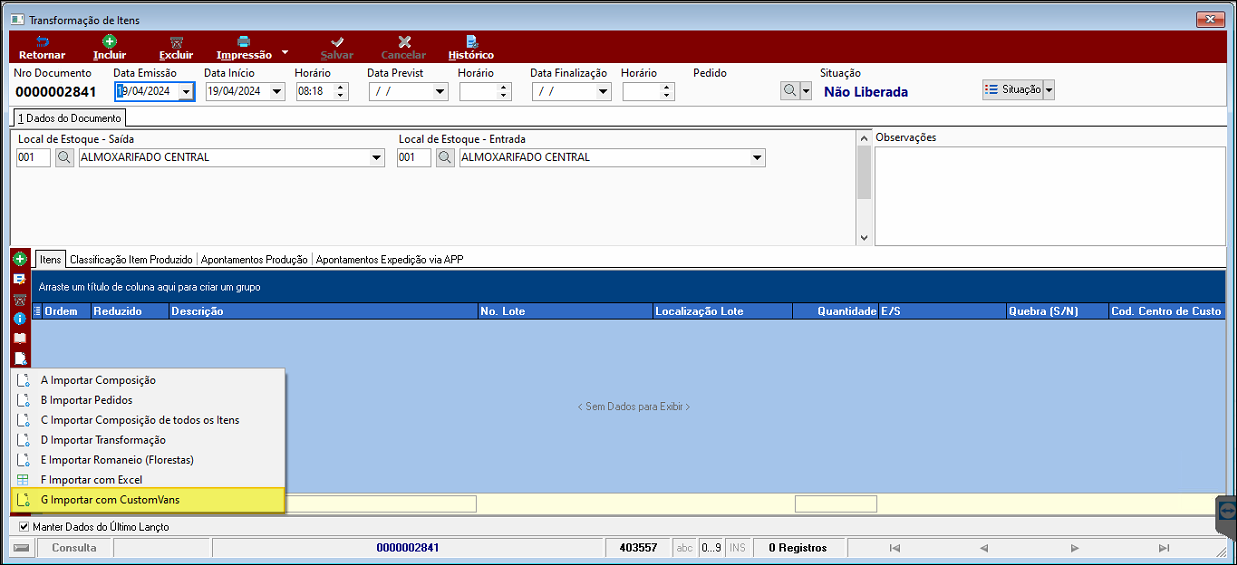This screenshot has height=565, width=1237.
Task: Switch to Apontamentos Produção tab
Action: point(254,259)
